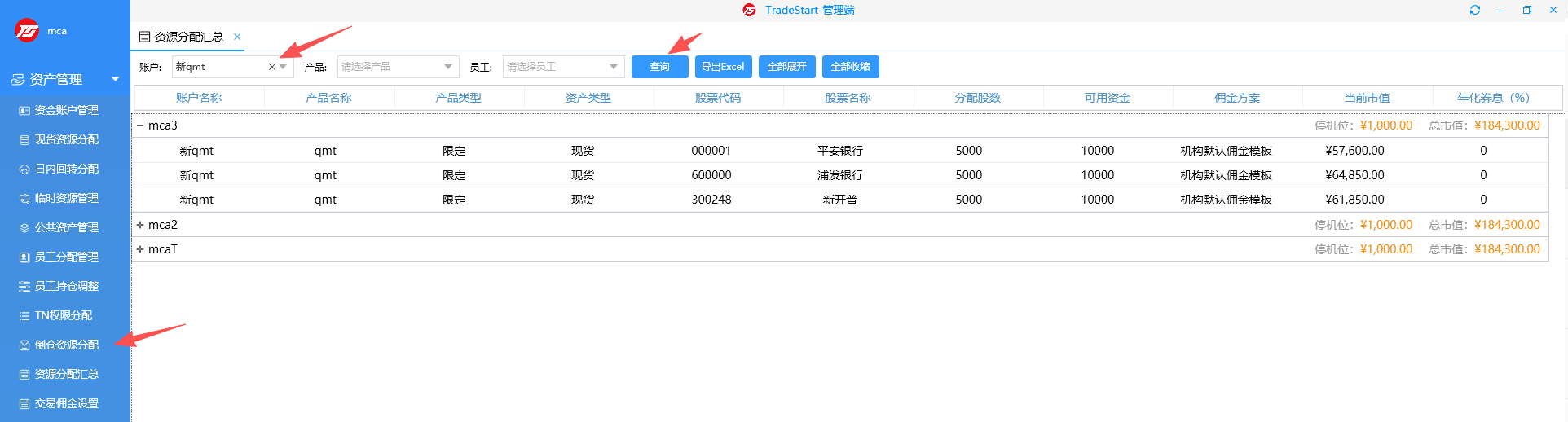1568x422 pixels.
Task: Select 公共资产管理 in the sidebar
Action: click(x=65, y=227)
